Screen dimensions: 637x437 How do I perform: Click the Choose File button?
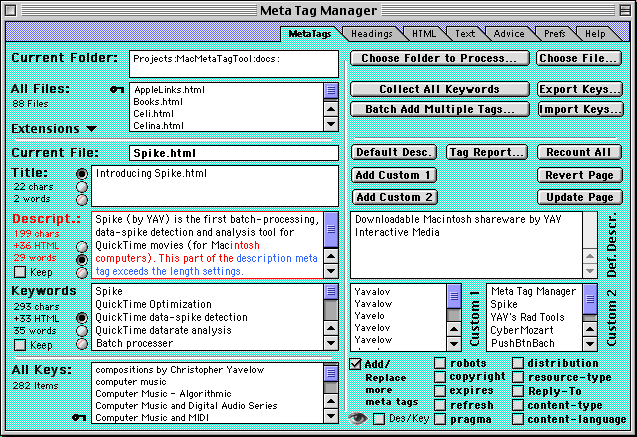(579, 58)
